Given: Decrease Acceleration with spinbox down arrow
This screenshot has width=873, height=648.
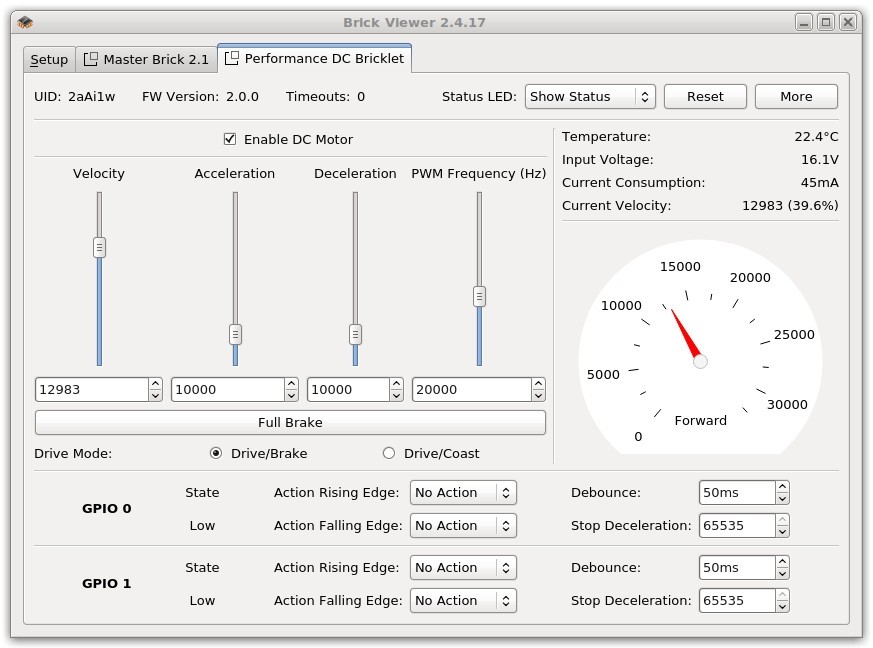Looking at the screenshot, I should pyautogui.click(x=291, y=396).
